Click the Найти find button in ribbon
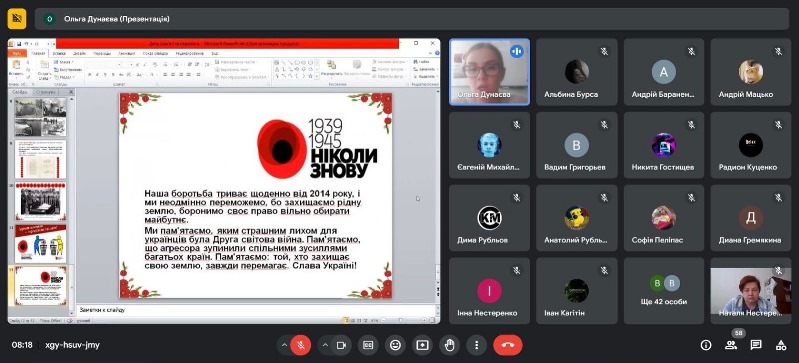 [x=421, y=62]
